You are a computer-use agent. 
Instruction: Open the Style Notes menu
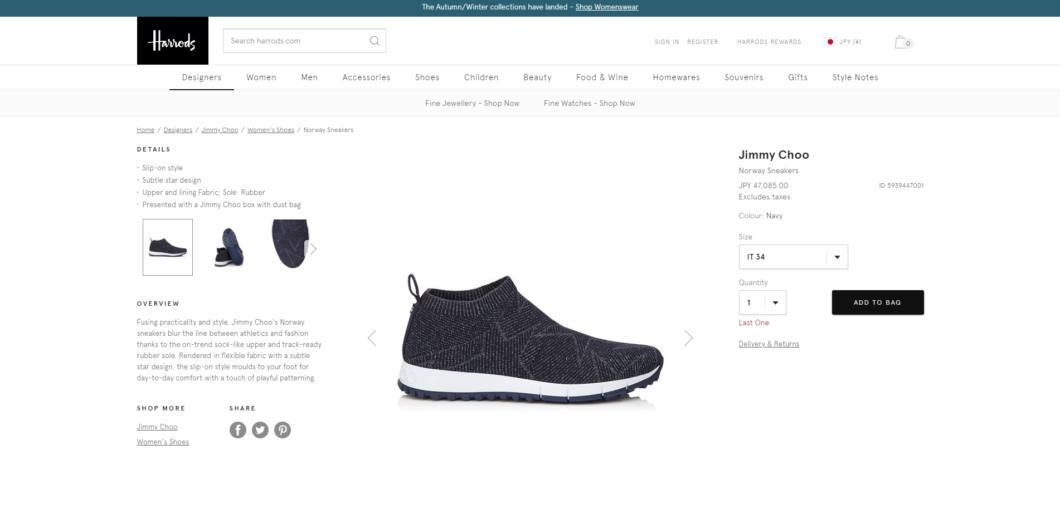[855, 77]
